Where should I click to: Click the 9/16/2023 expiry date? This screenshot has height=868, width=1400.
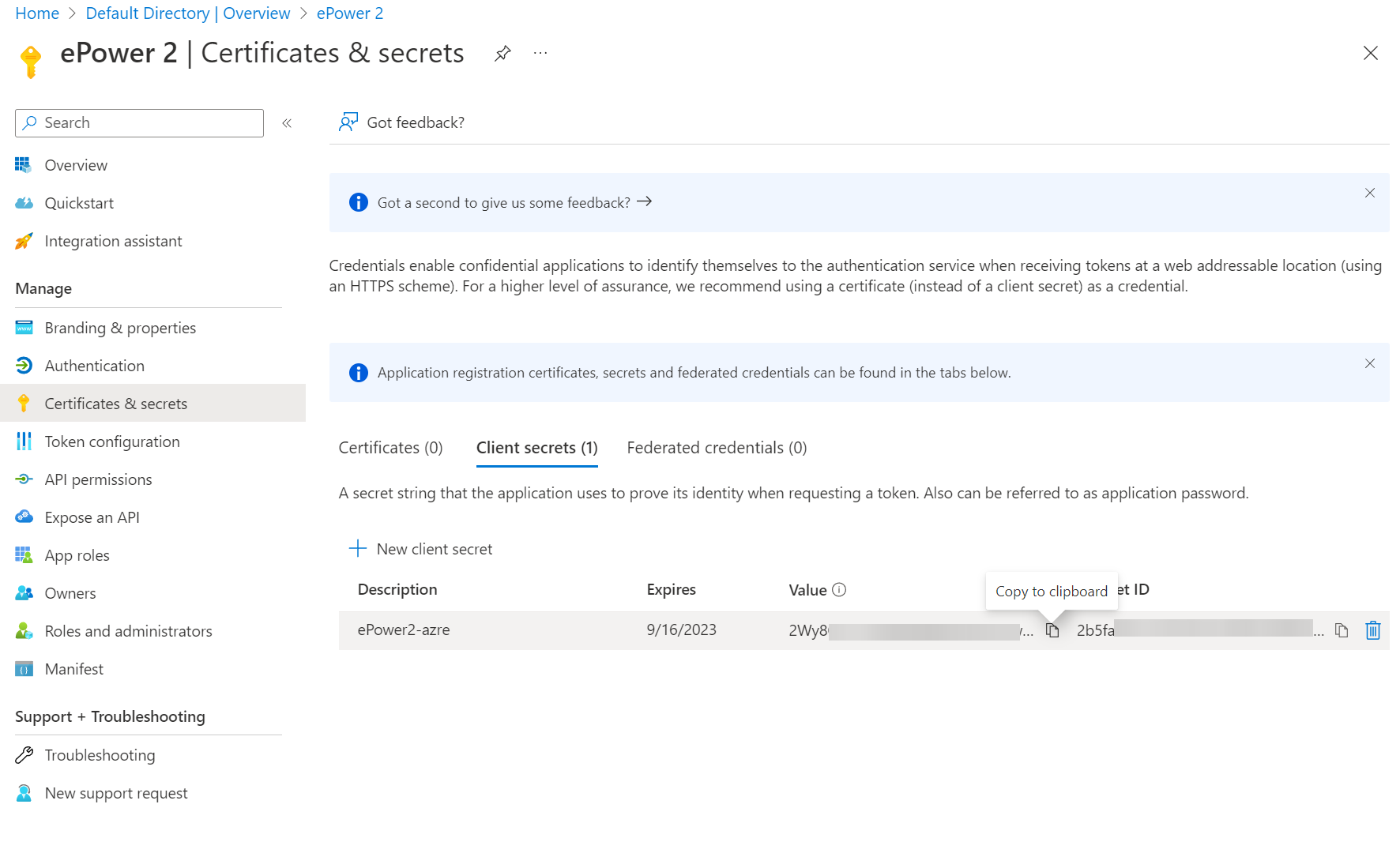coord(681,629)
